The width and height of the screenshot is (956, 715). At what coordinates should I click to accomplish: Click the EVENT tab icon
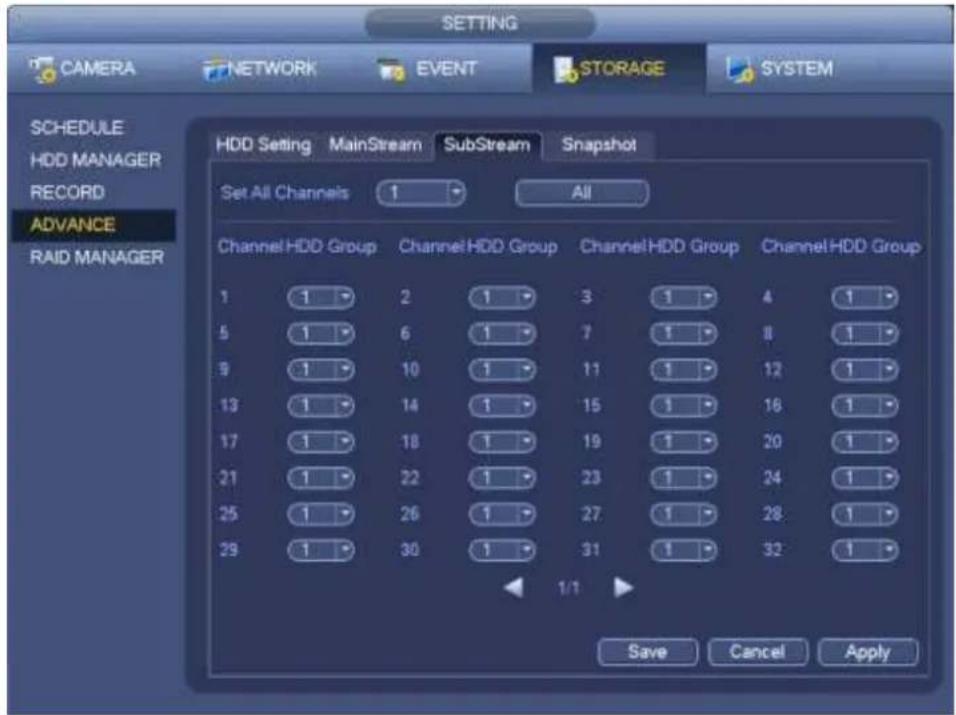pyautogui.click(x=391, y=70)
